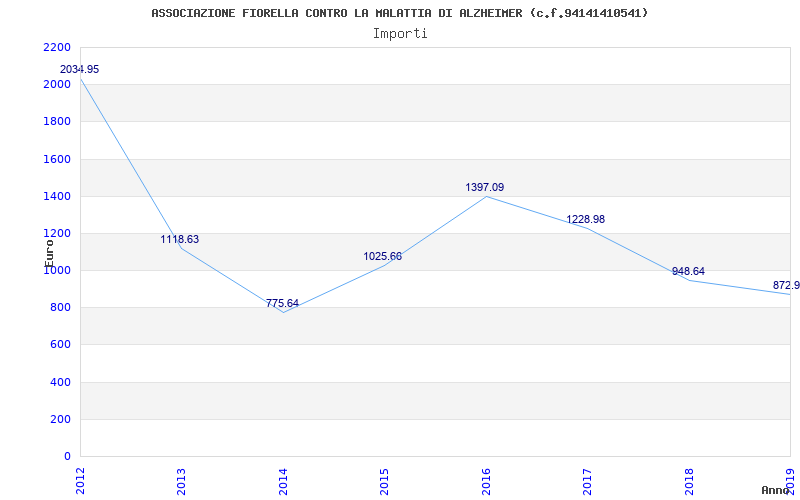Select the 1025.66 data label
This screenshot has height=500, width=800.
click(383, 256)
